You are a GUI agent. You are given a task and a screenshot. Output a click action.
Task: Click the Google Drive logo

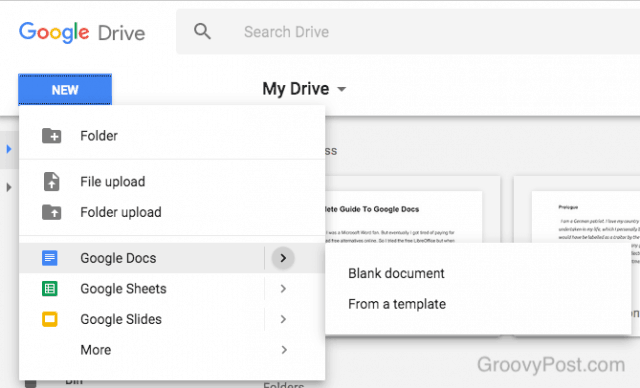(x=82, y=32)
